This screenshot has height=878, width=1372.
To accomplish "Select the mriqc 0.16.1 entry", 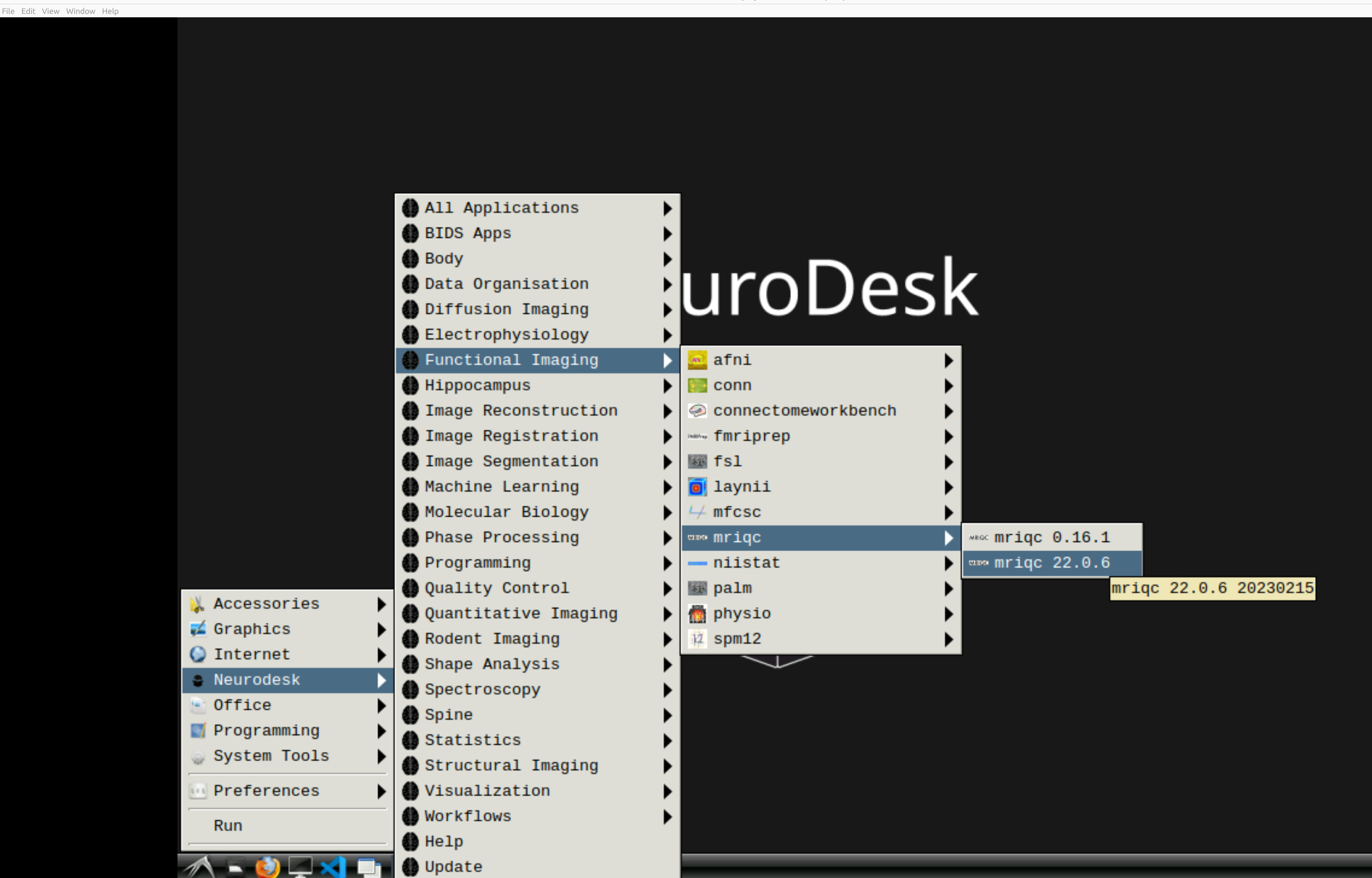I will (1052, 538).
